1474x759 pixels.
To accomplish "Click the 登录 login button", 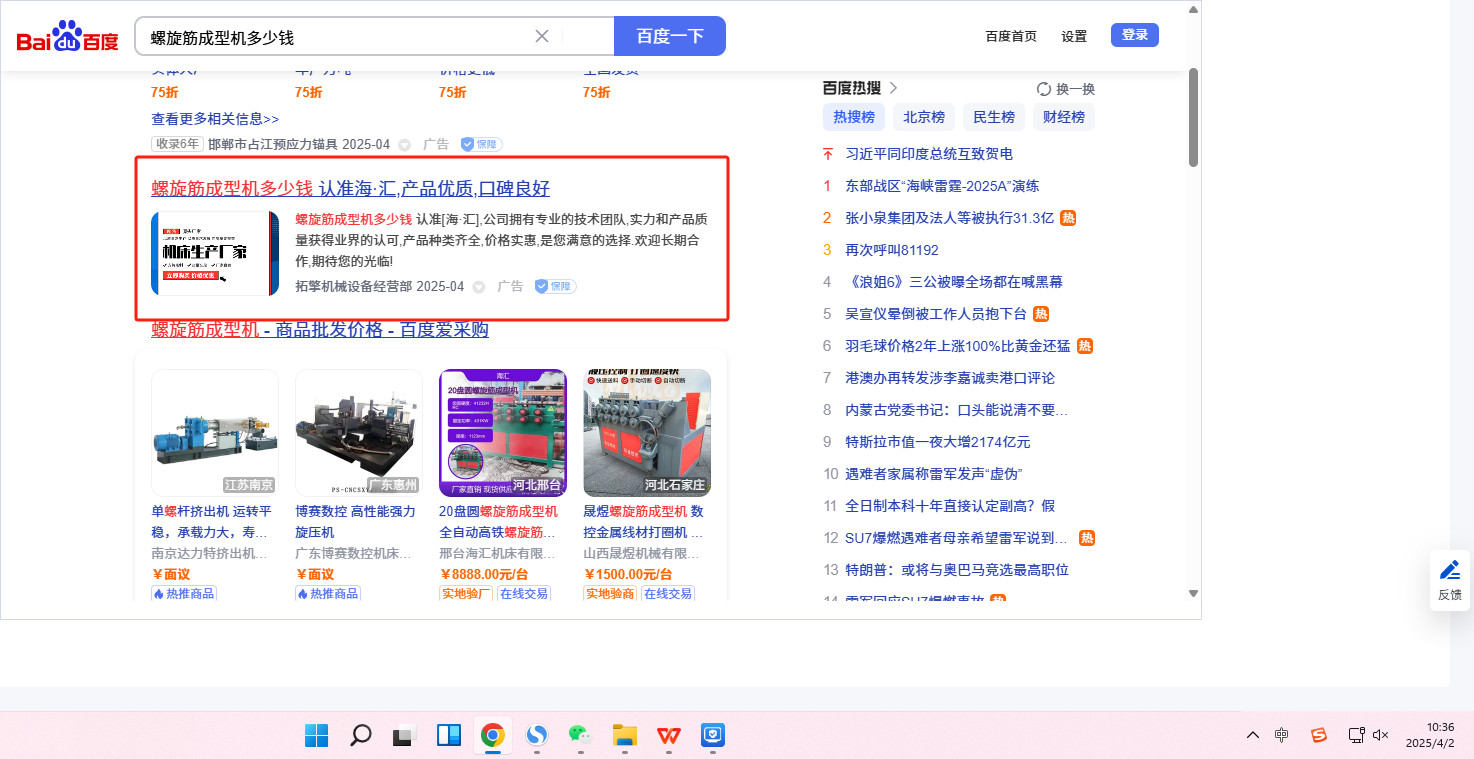I will point(1134,35).
